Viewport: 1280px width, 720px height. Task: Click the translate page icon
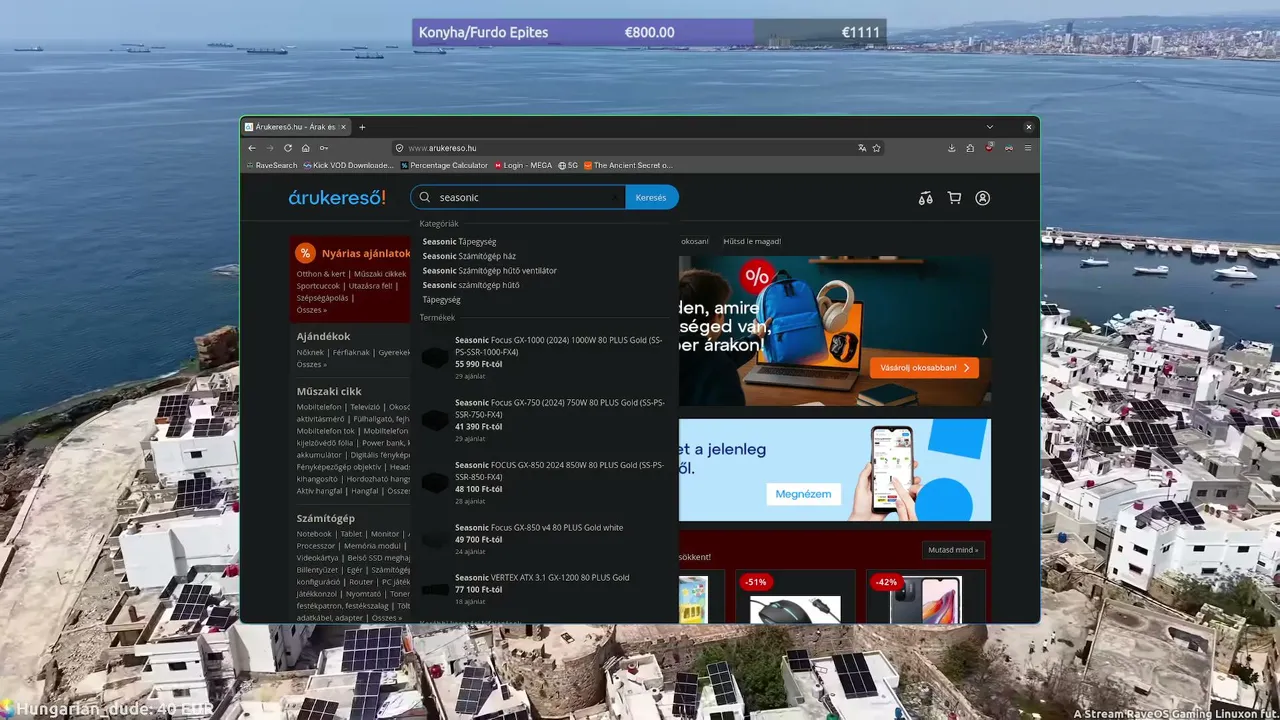(862, 148)
